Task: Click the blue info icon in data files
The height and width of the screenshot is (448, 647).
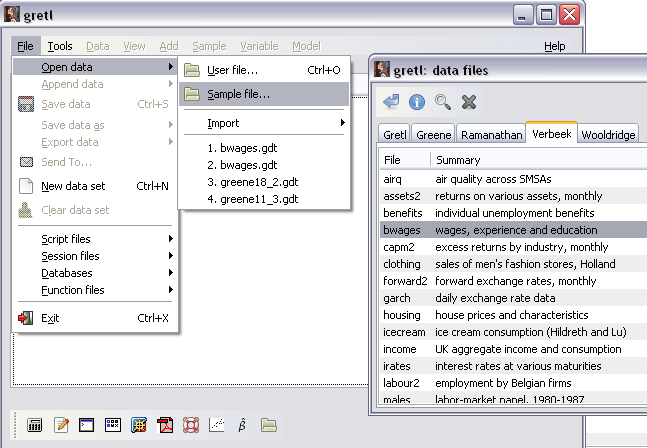Action: (417, 101)
